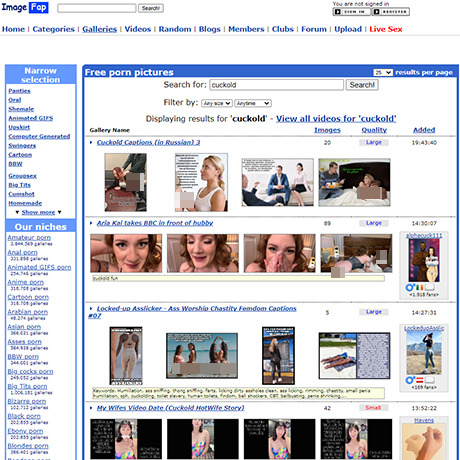The width and height of the screenshot is (460, 460).
Task: Open Arabian porn niche link
Action: 27,312
